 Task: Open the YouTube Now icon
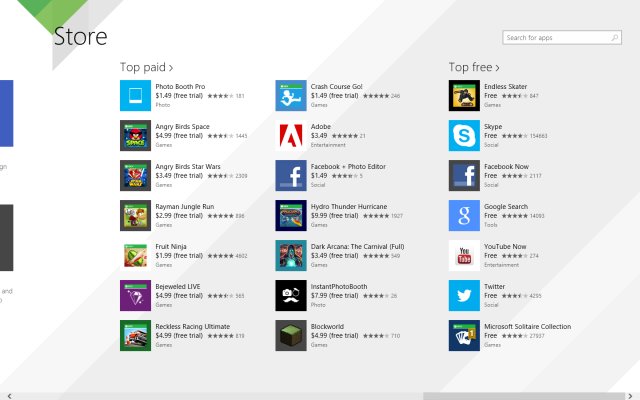[463, 256]
